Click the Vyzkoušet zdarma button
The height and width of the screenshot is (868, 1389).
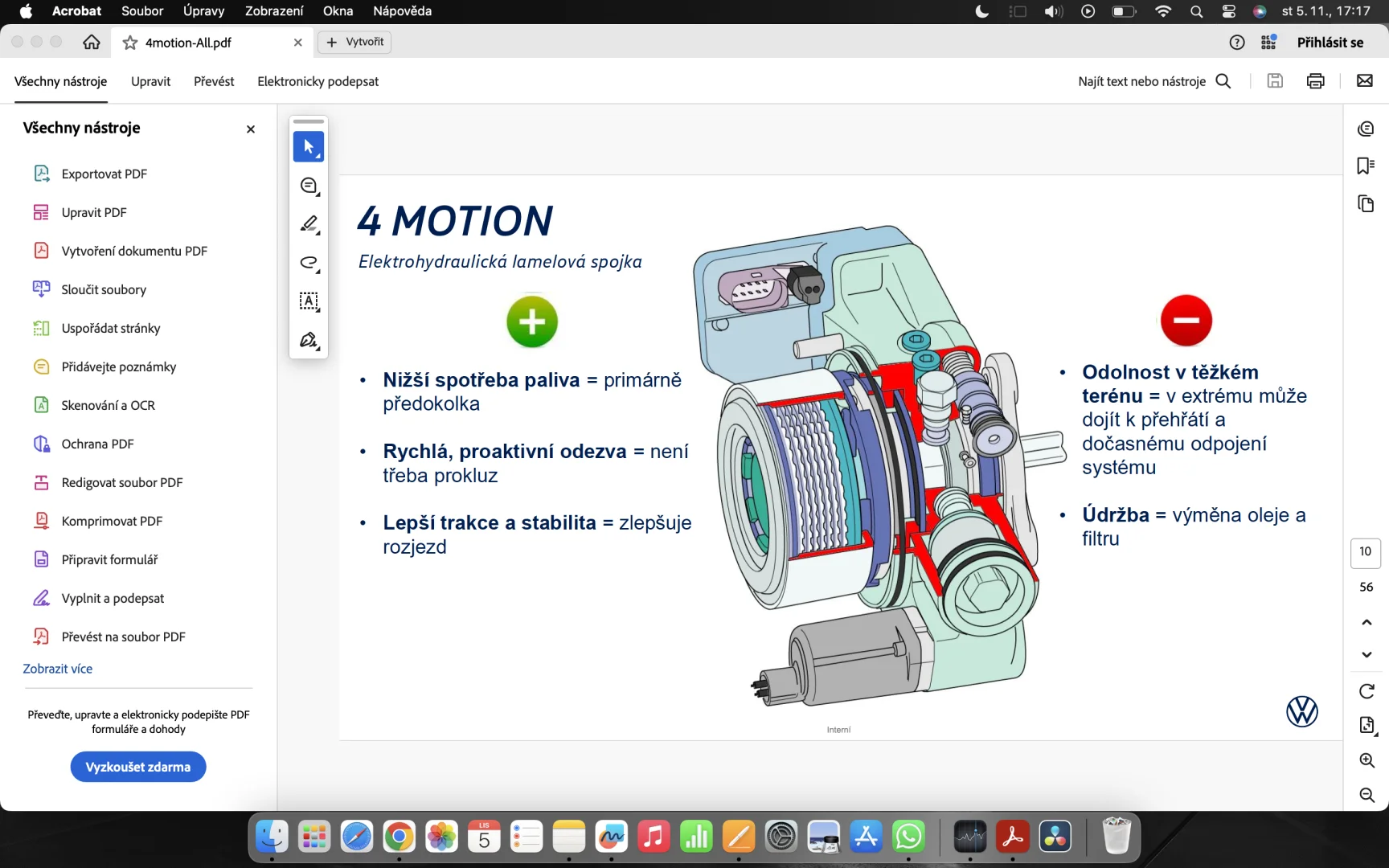pos(138,767)
